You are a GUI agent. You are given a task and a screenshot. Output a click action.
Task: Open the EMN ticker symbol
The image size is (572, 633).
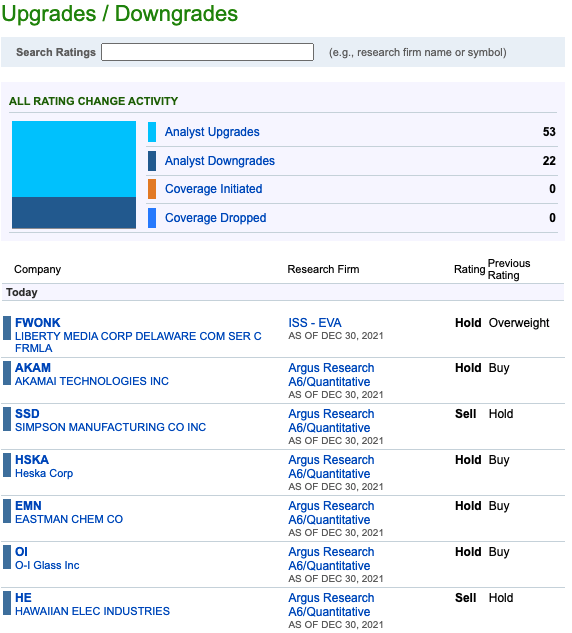click(x=28, y=506)
